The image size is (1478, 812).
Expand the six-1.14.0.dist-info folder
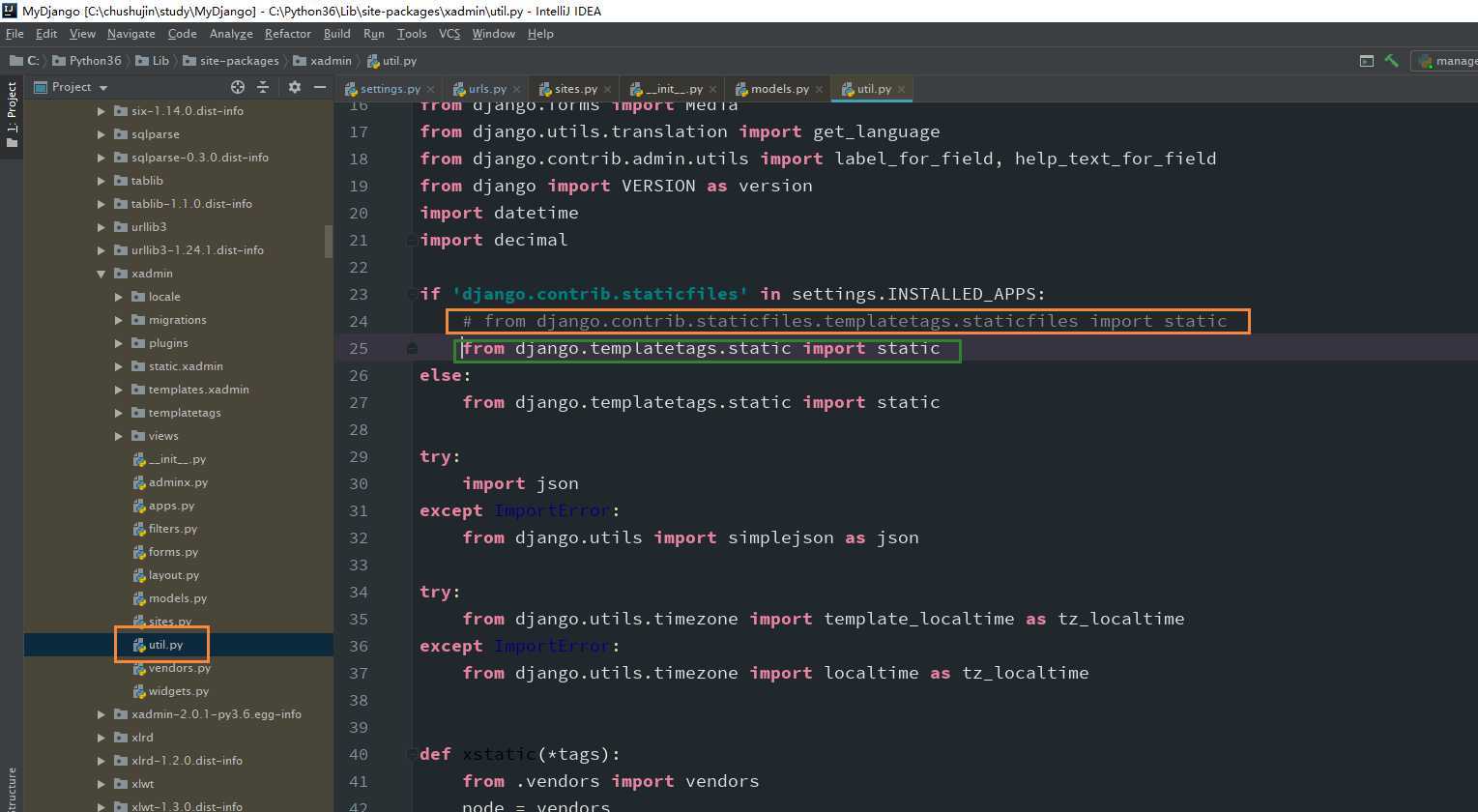pyautogui.click(x=101, y=111)
